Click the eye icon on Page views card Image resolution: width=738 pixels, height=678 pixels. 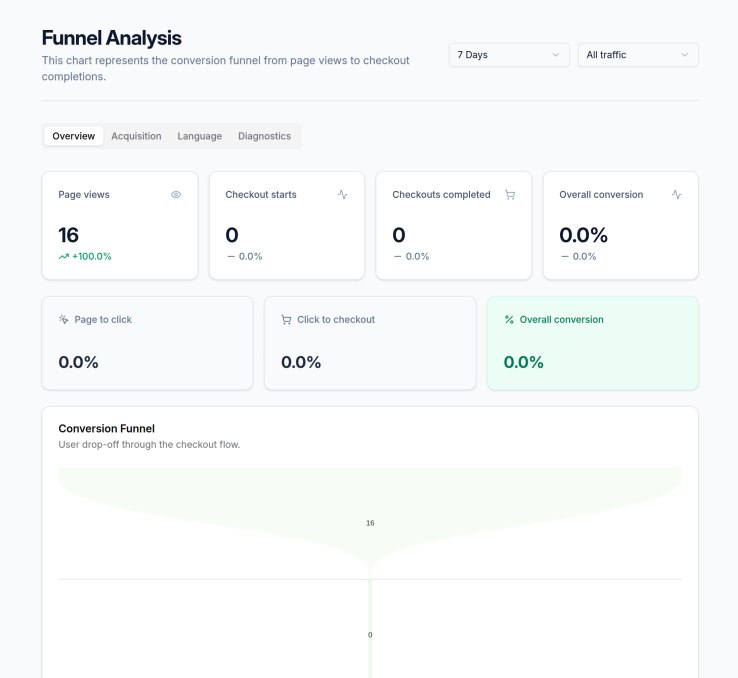click(176, 195)
